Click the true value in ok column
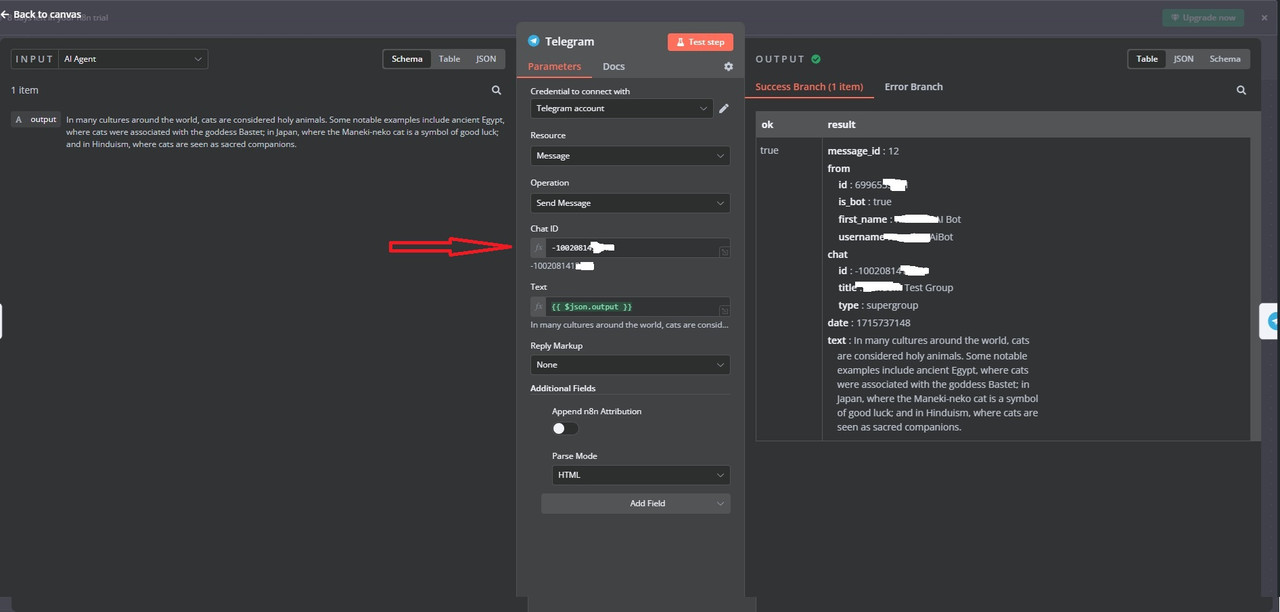 tap(769, 150)
